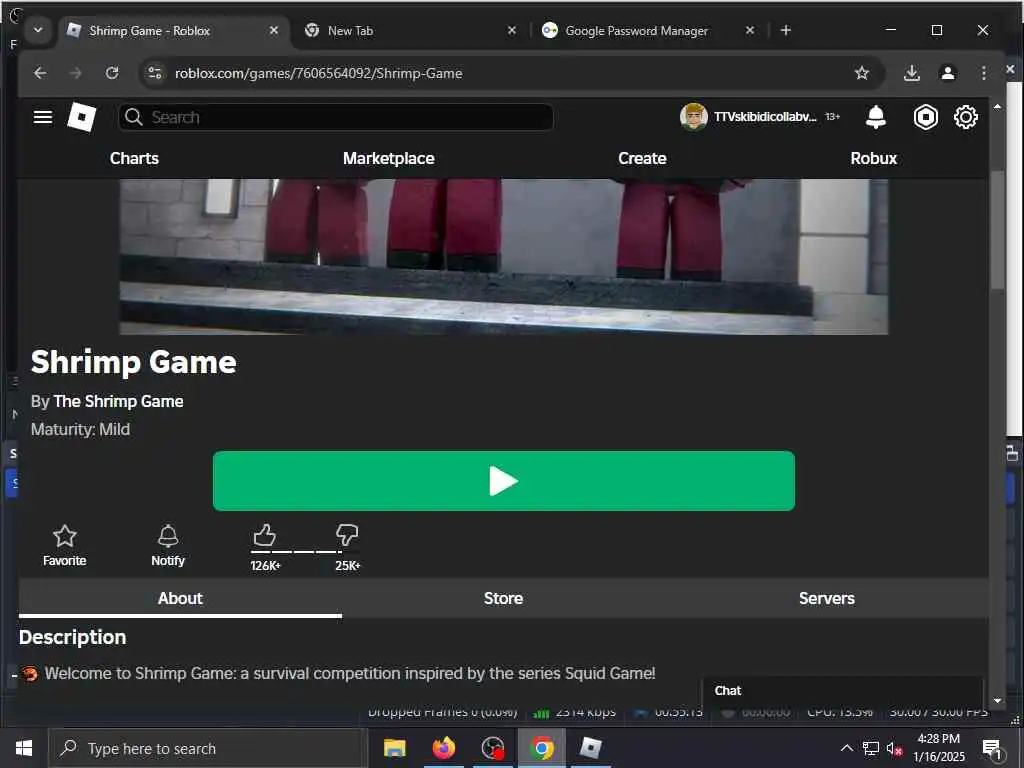Open the Store tab
The image size is (1024, 768).
tap(504, 598)
